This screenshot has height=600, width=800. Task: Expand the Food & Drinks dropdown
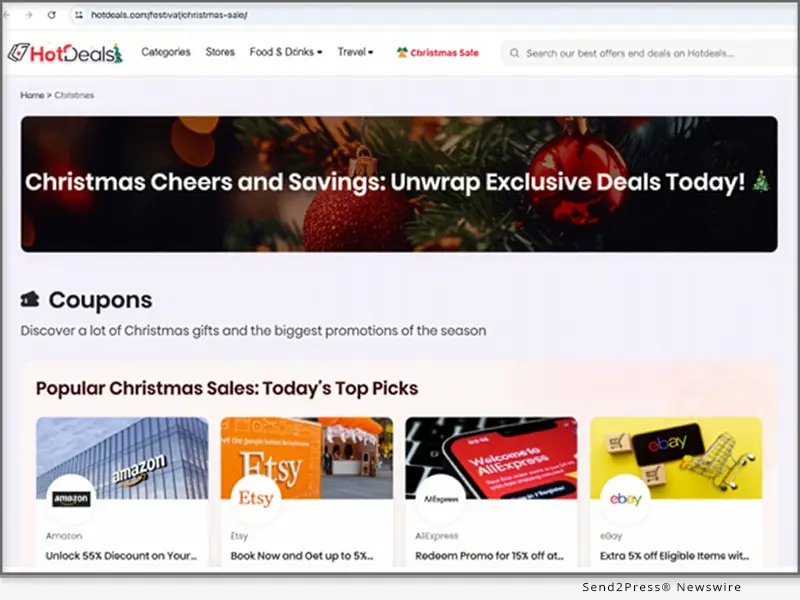[x=286, y=52]
